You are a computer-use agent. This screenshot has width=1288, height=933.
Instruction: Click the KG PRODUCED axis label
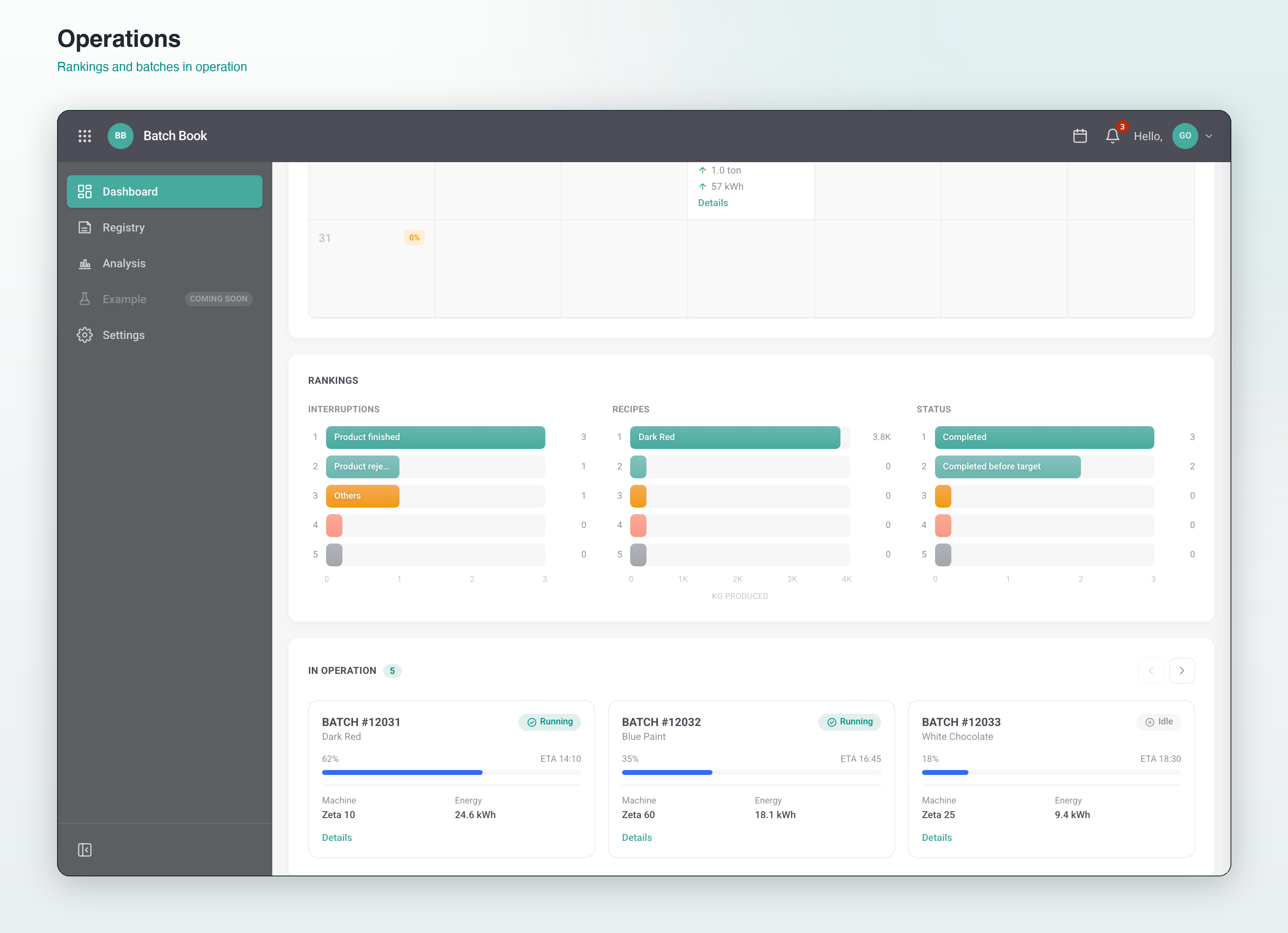739,596
